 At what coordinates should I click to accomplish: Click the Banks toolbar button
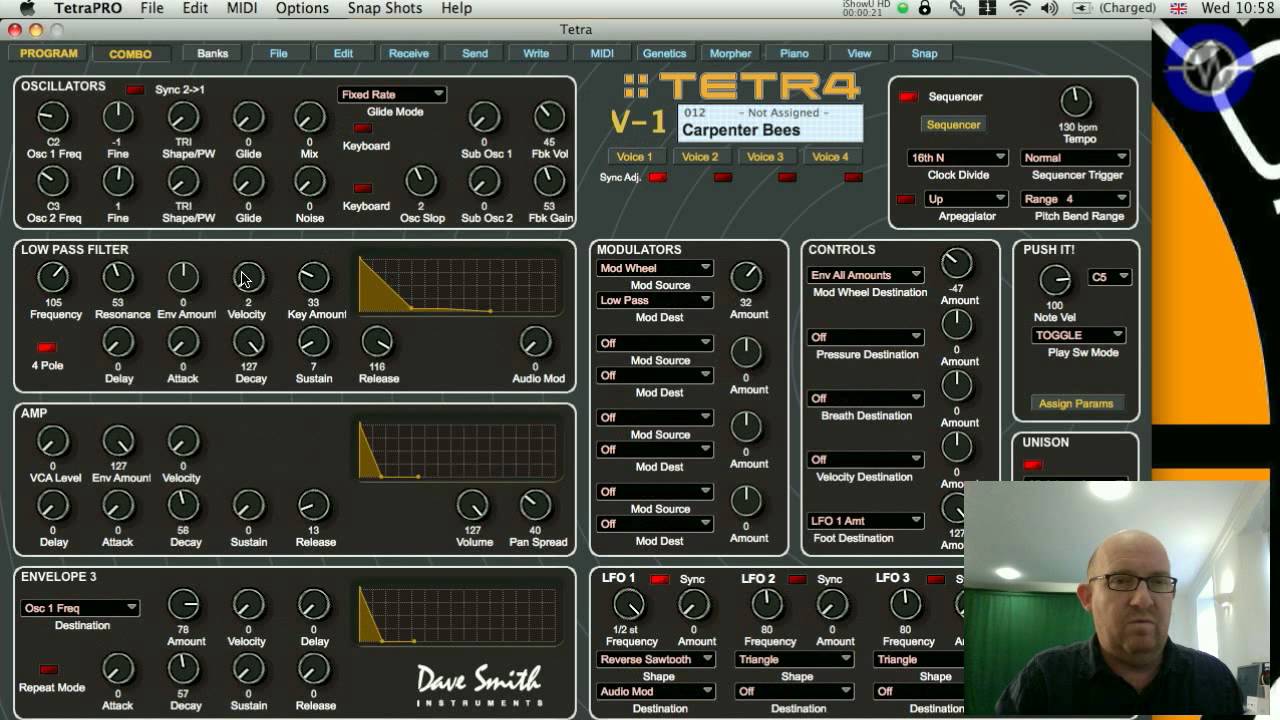coord(213,54)
